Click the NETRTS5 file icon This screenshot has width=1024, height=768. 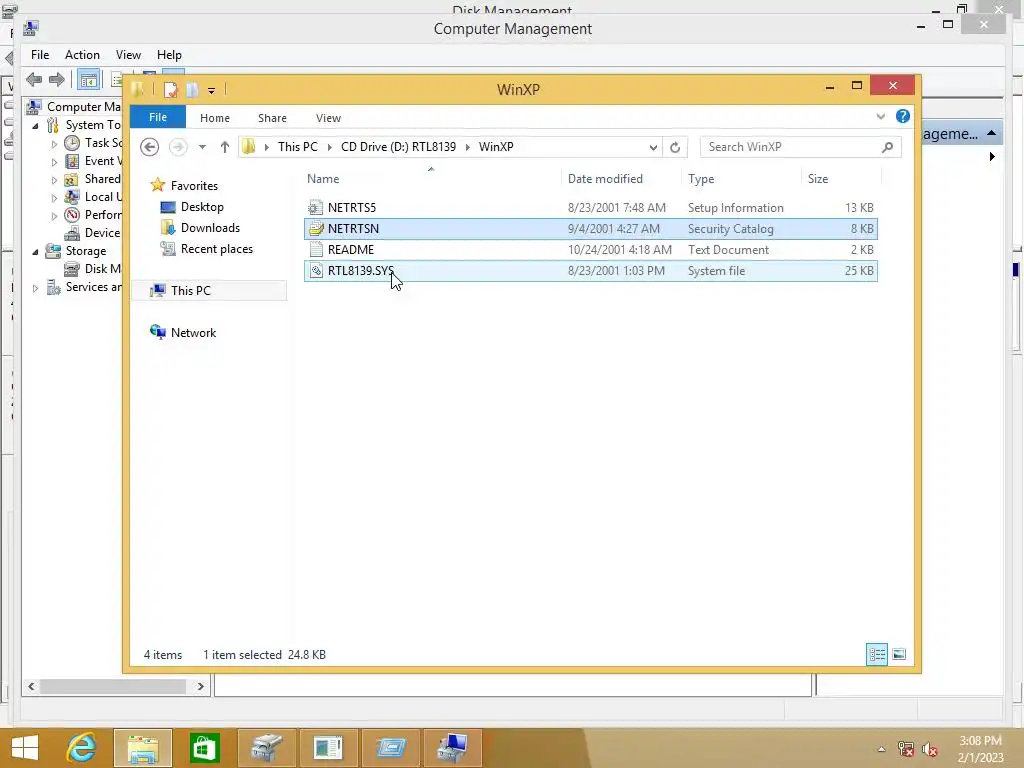(315, 208)
